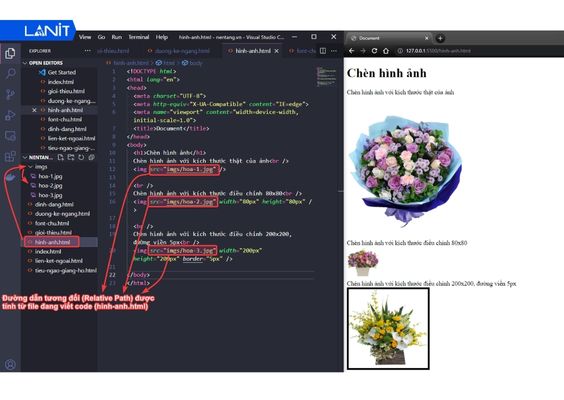
Task: Open the Source Control view
Action: click(10, 95)
